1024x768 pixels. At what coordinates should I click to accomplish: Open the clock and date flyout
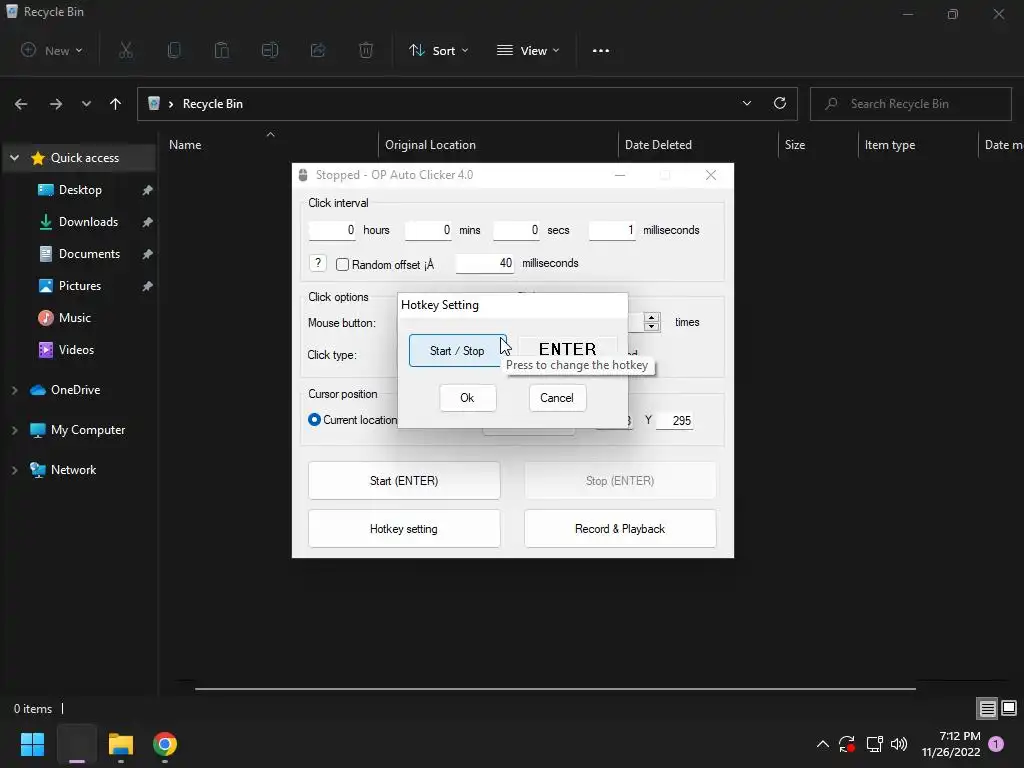pos(951,744)
